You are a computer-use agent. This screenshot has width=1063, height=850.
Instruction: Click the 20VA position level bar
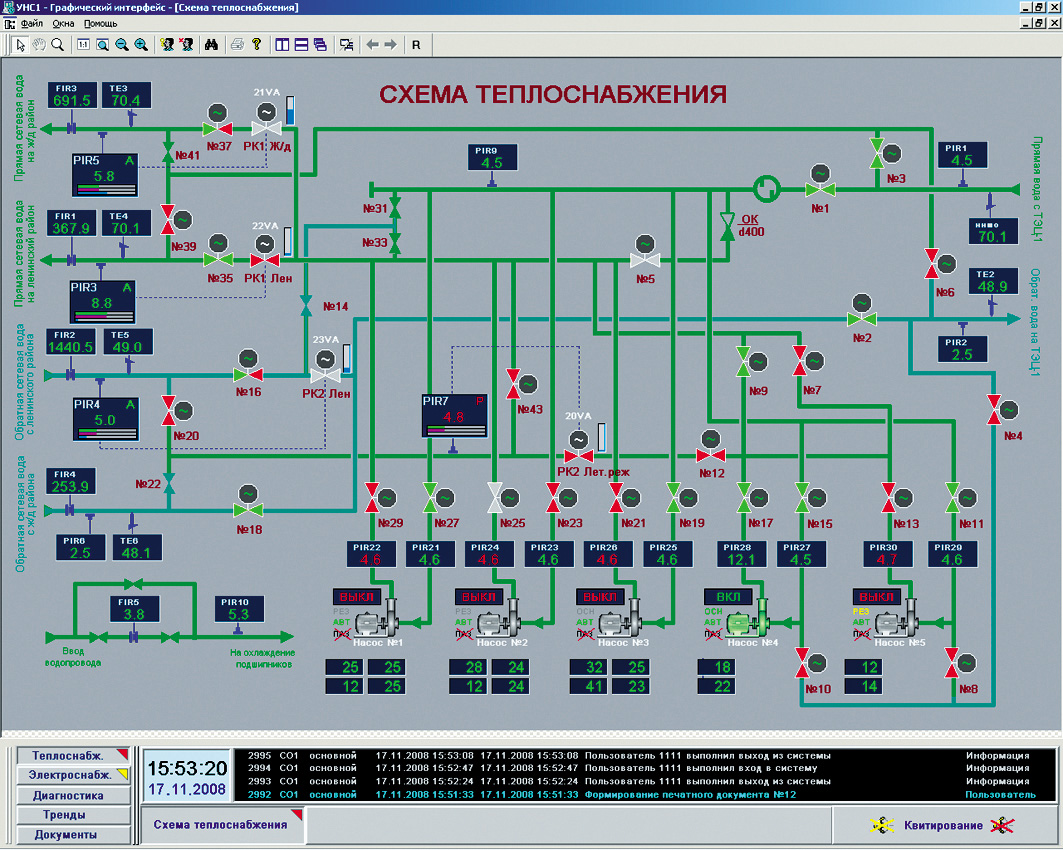pyautogui.click(x=601, y=438)
